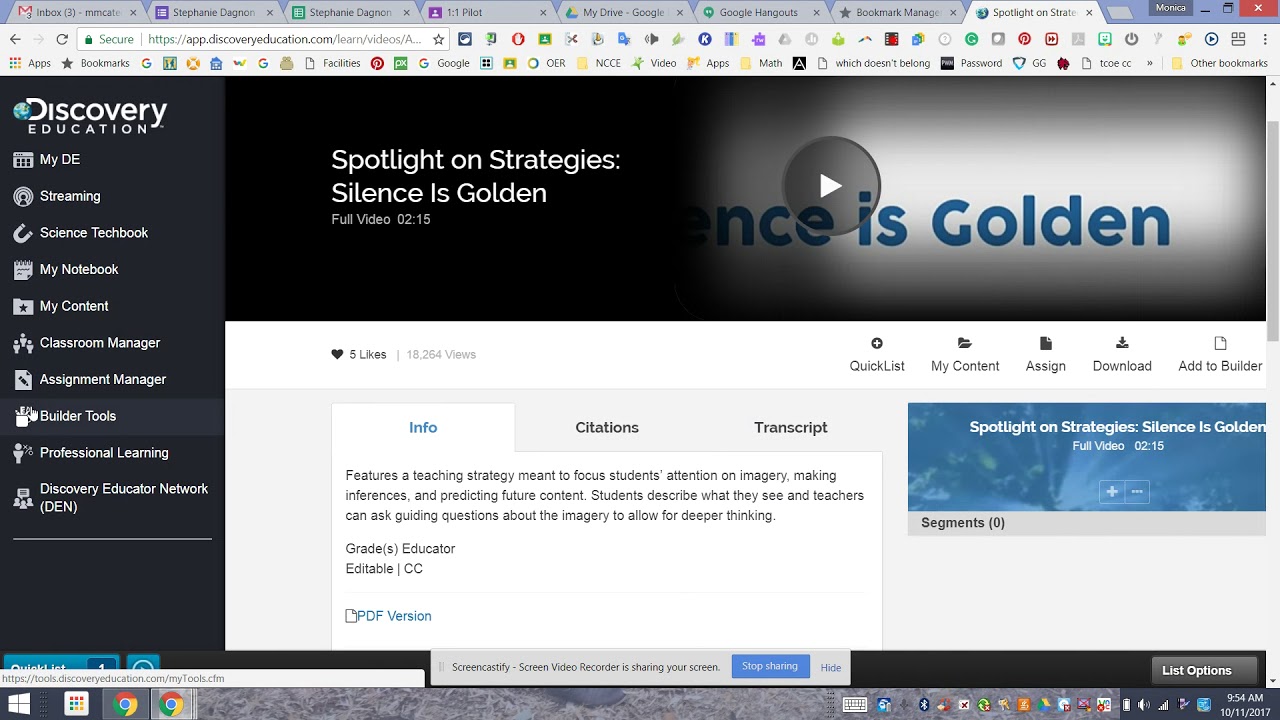Reload the page
The height and width of the screenshot is (720, 1280).
click(62, 39)
